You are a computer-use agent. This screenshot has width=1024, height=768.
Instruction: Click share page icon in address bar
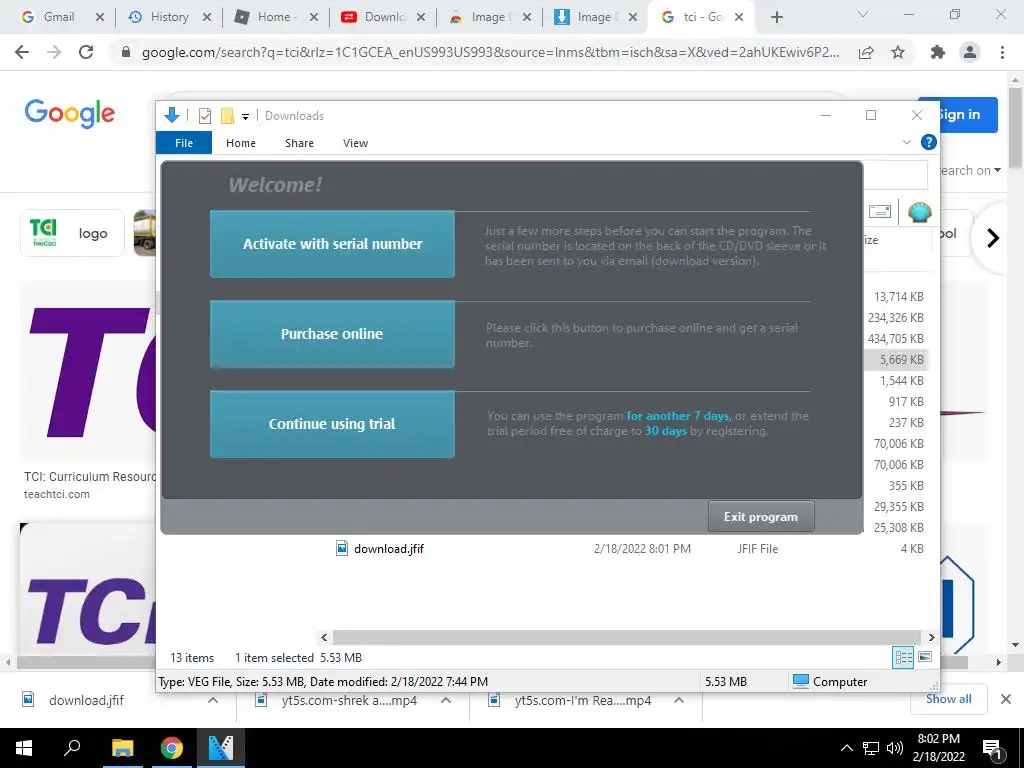tap(866, 52)
